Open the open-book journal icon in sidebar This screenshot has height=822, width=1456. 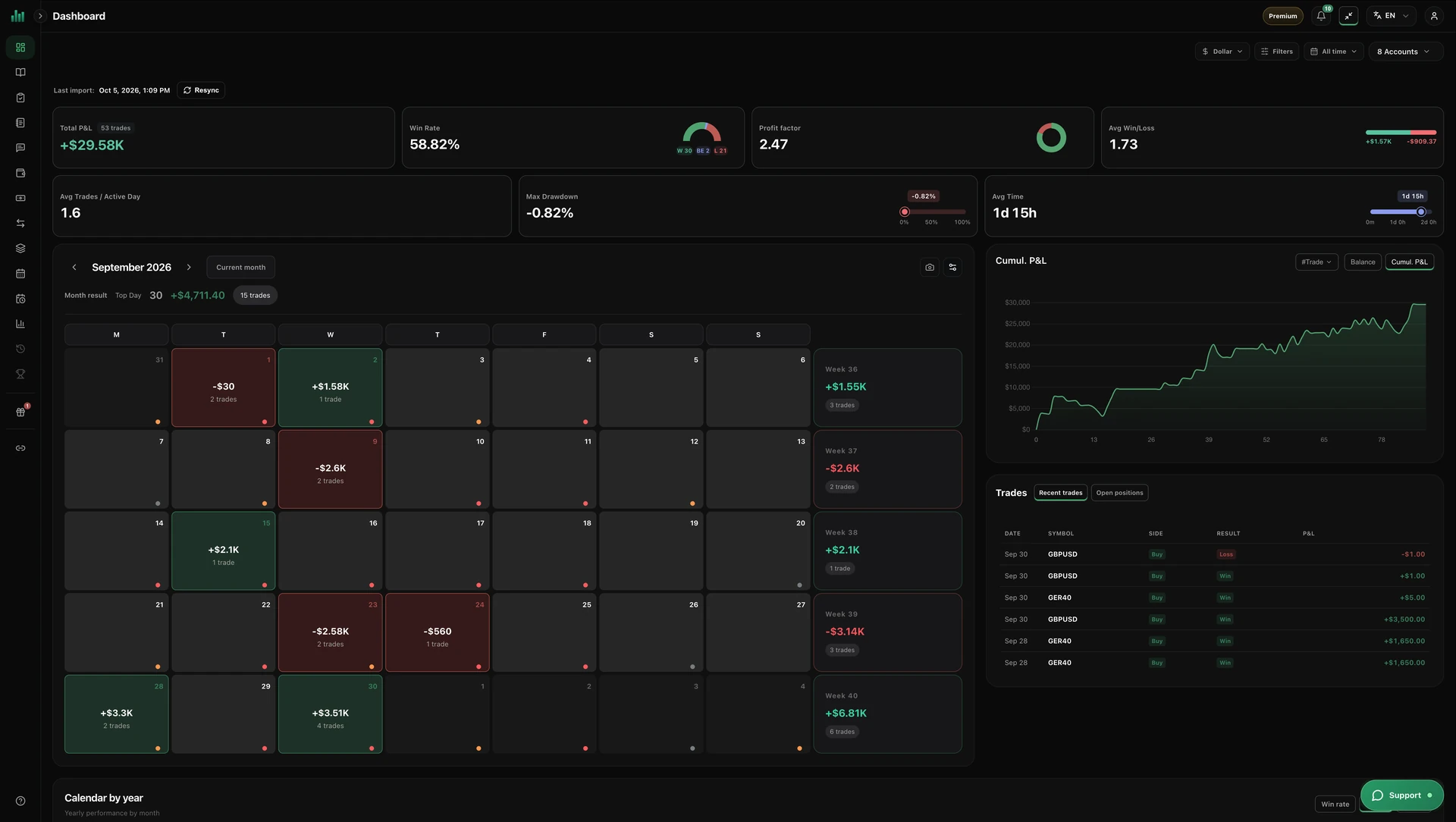tap(20, 72)
